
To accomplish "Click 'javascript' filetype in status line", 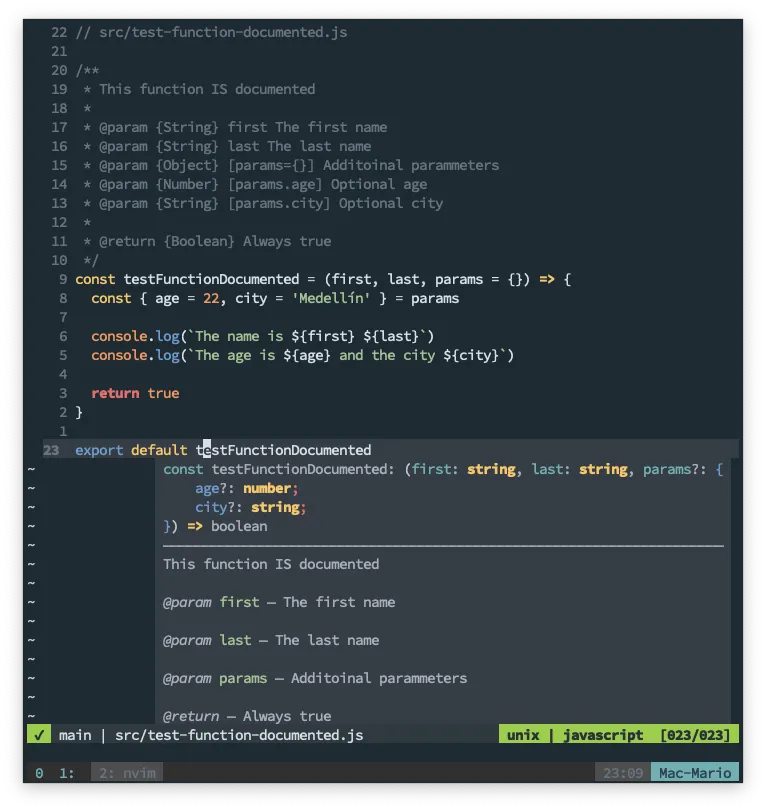I will pos(603,735).
